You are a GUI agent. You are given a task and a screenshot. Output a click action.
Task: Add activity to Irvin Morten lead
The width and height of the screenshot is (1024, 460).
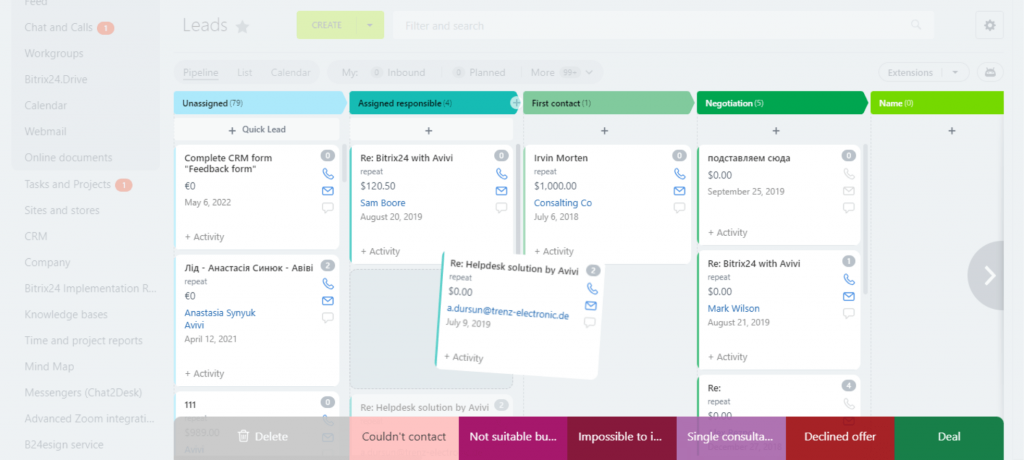click(x=554, y=251)
